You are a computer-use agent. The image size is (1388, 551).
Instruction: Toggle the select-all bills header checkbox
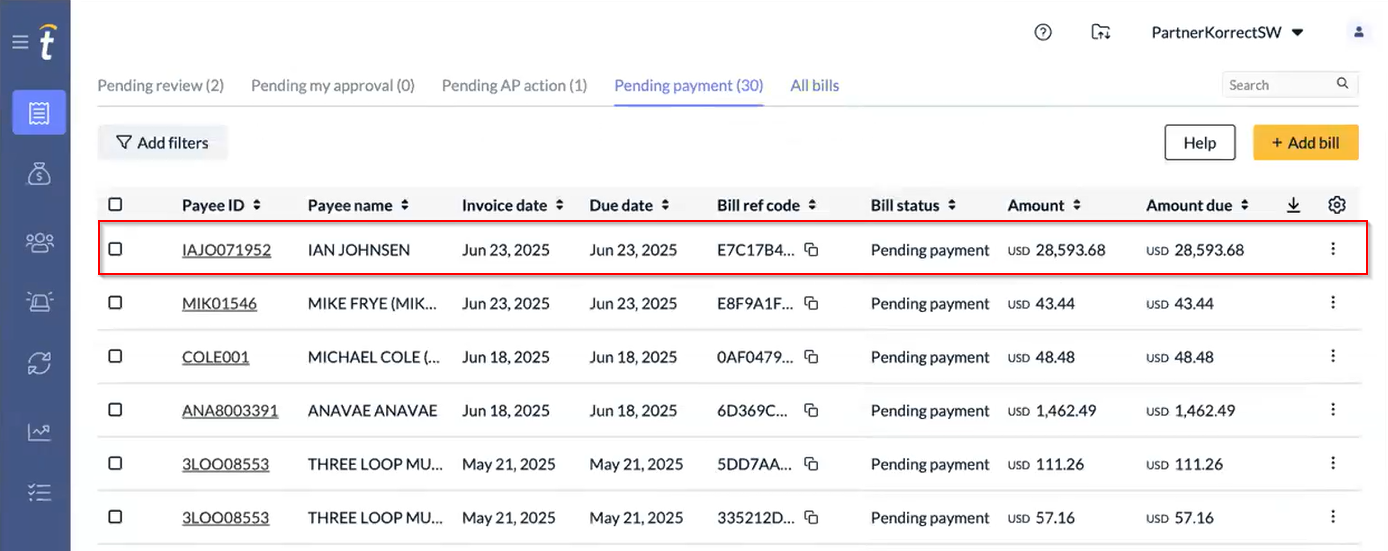click(115, 205)
